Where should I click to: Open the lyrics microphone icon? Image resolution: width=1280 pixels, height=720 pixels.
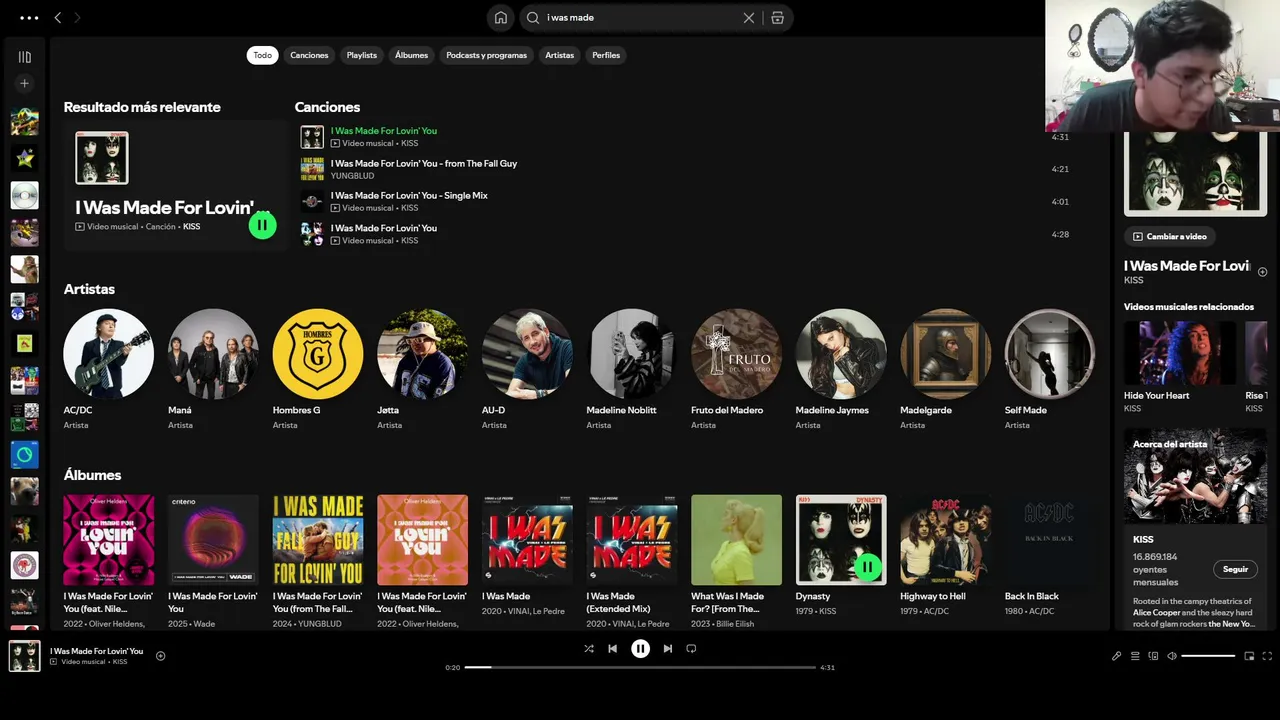pos(1117,656)
